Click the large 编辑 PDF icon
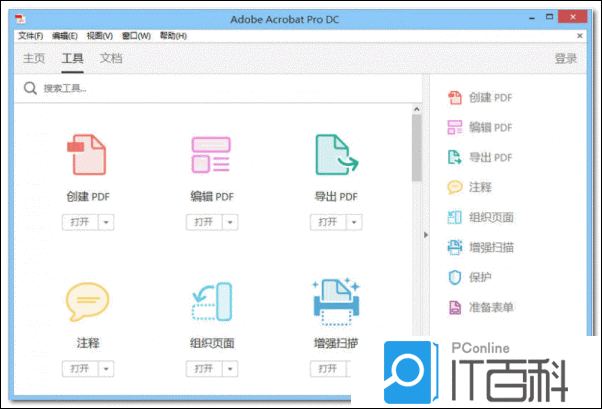The height and width of the screenshot is (409, 602). 211,155
